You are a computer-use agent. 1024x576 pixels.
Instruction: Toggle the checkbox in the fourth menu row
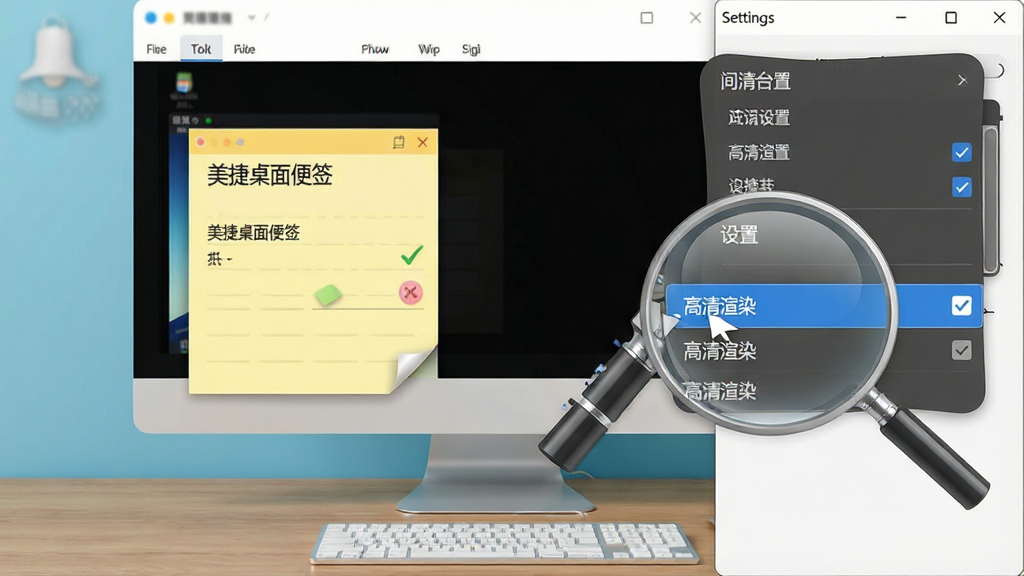click(961, 187)
